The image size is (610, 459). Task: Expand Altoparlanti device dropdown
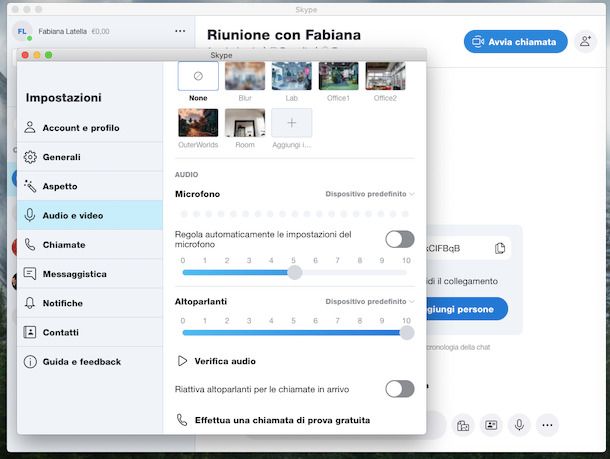[x=370, y=301]
